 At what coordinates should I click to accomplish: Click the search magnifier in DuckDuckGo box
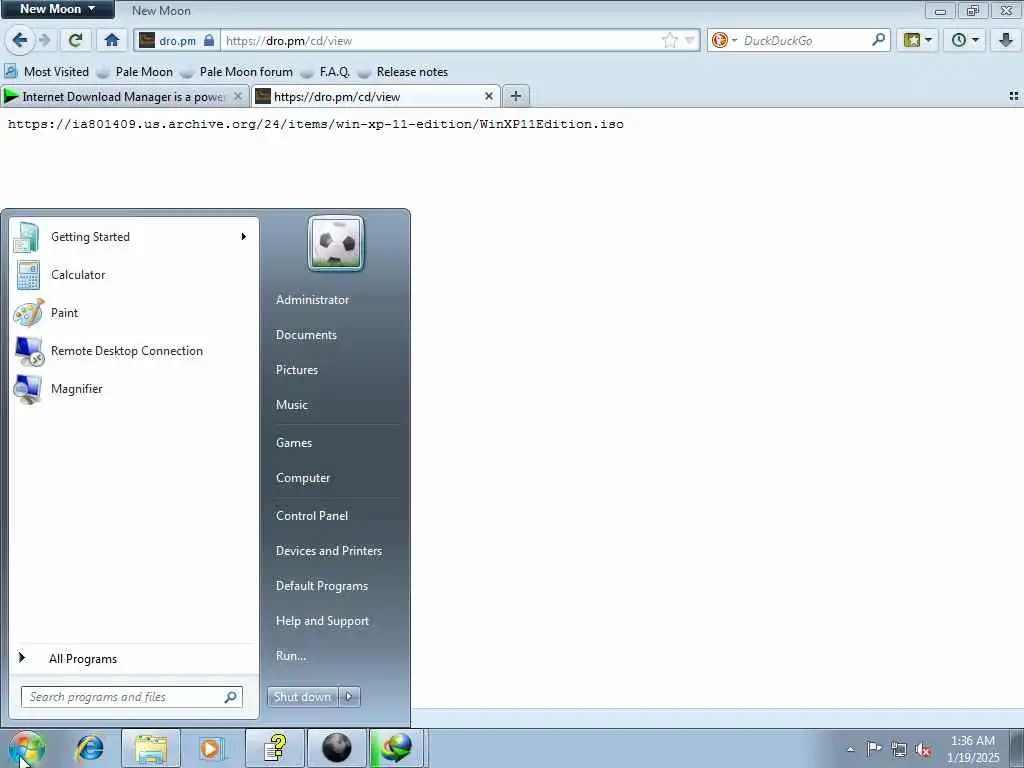click(878, 40)
